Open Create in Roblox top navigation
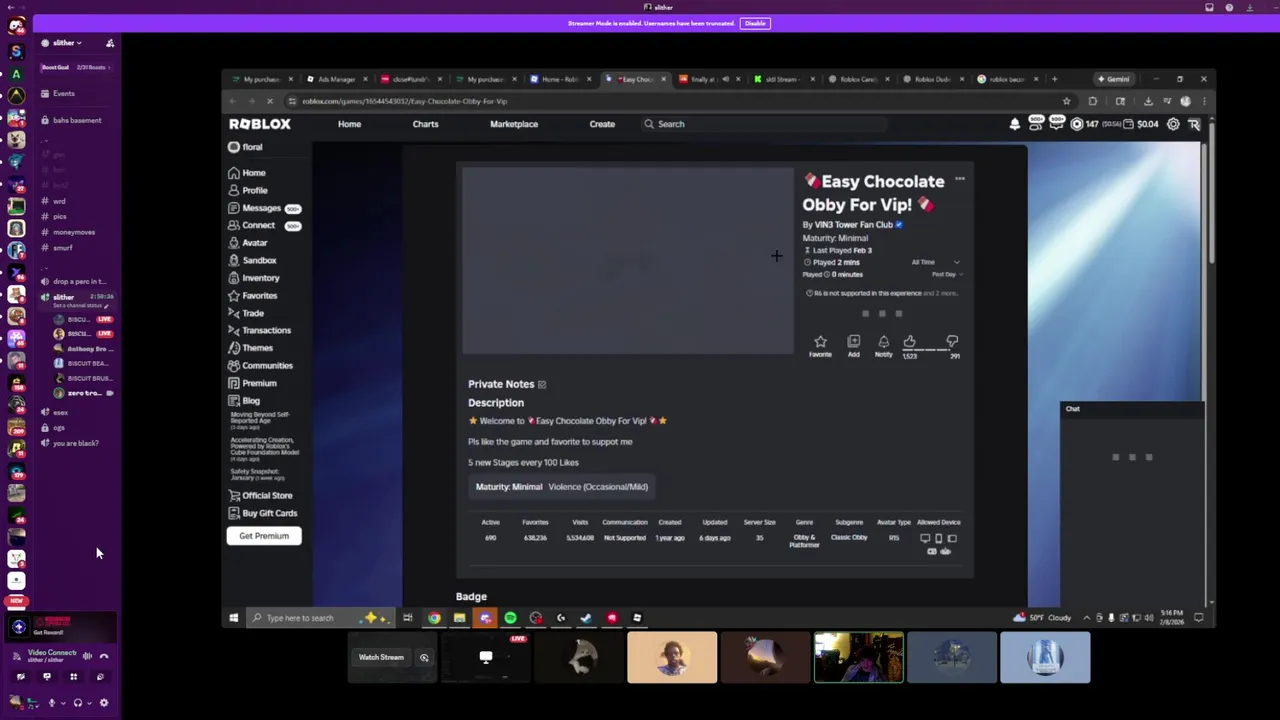The image size is (1280, 720). tap(602, 124)
